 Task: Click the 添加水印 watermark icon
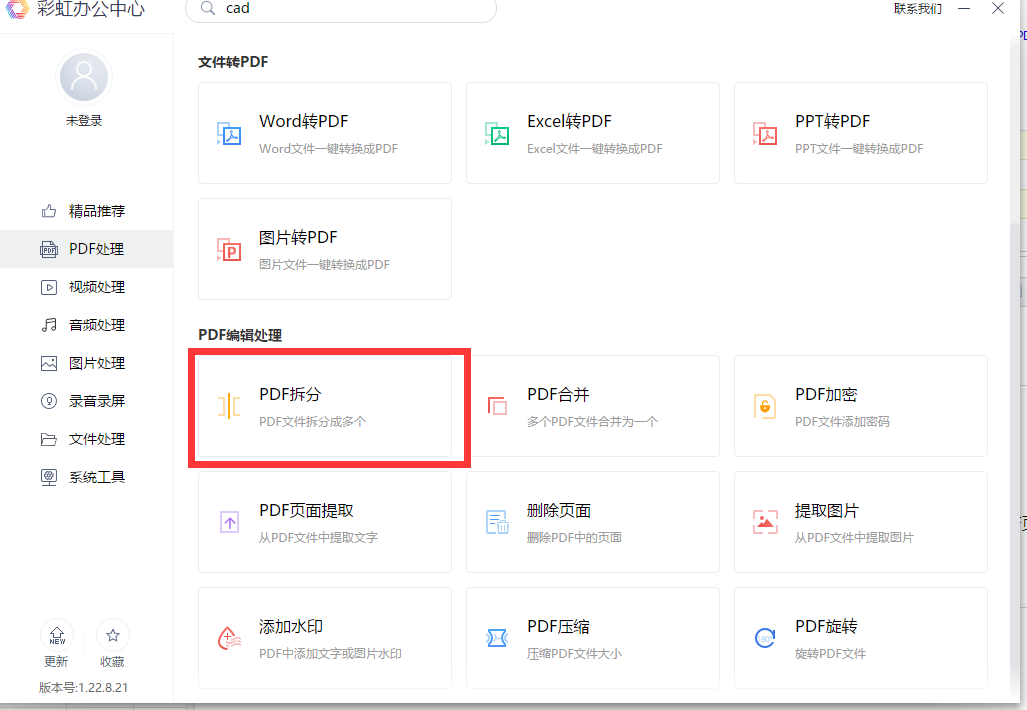pos(229,638)
